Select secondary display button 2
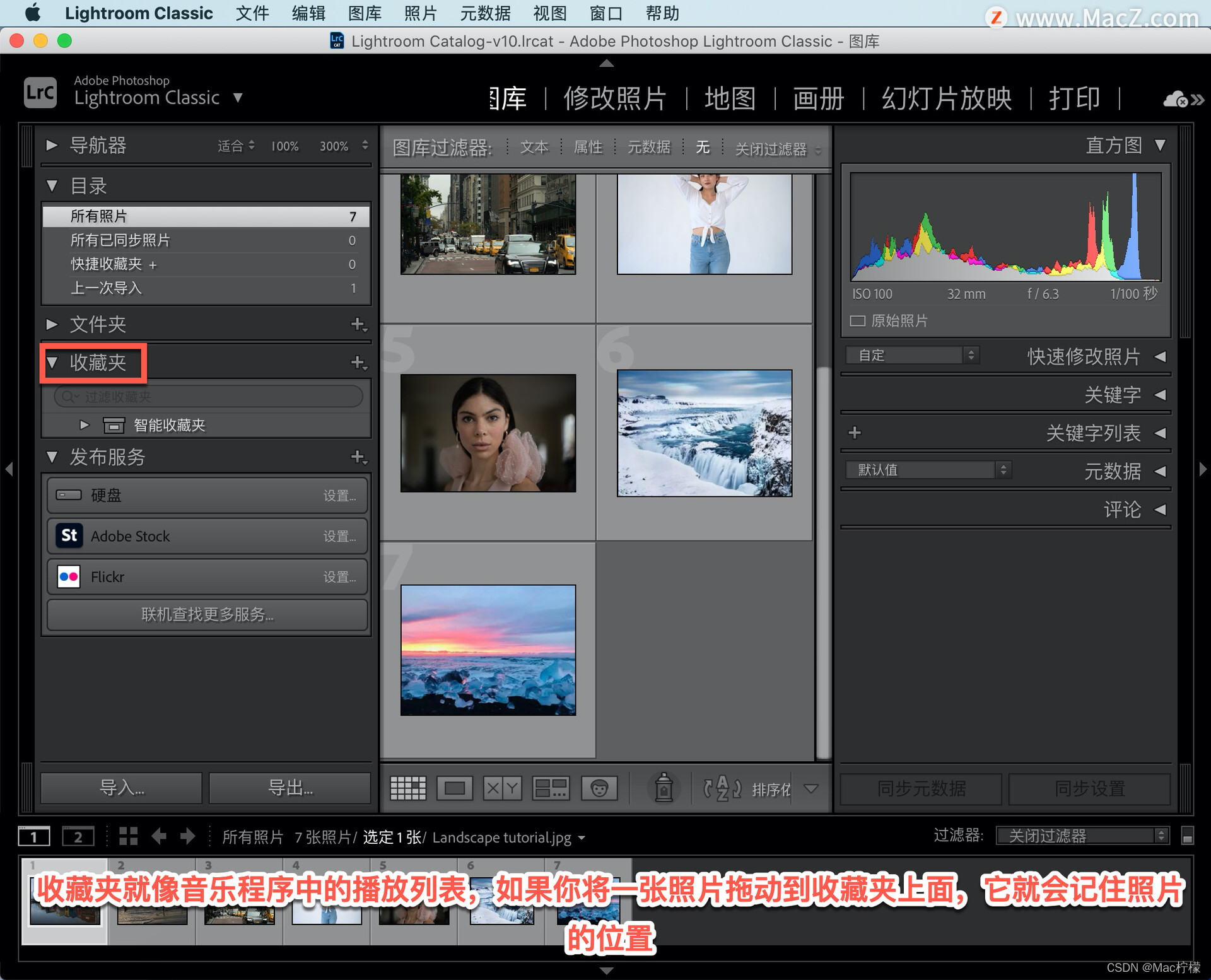 tap(78, 837)
